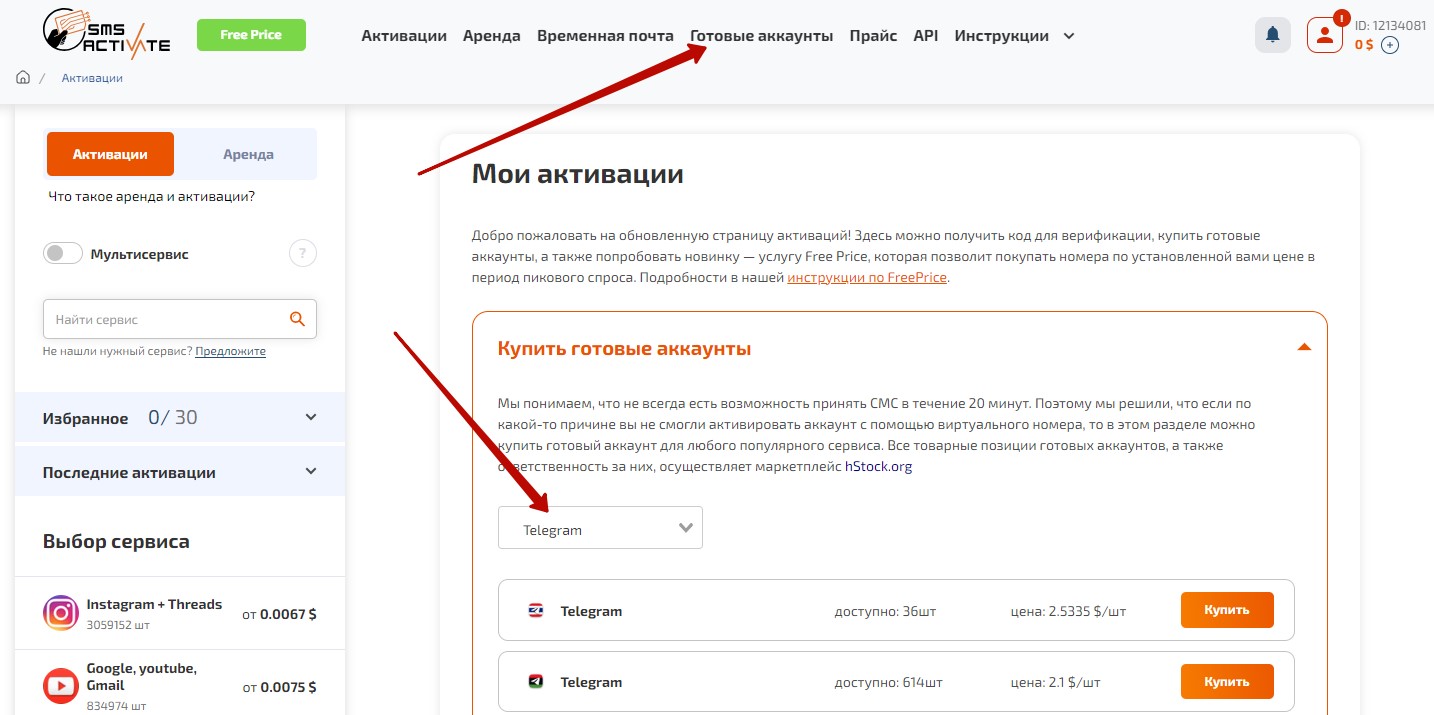The width and height of the screenshot is (1434, 715).
Task: Select the Instagram + Threads service icon
Action: tap(61, 613)
